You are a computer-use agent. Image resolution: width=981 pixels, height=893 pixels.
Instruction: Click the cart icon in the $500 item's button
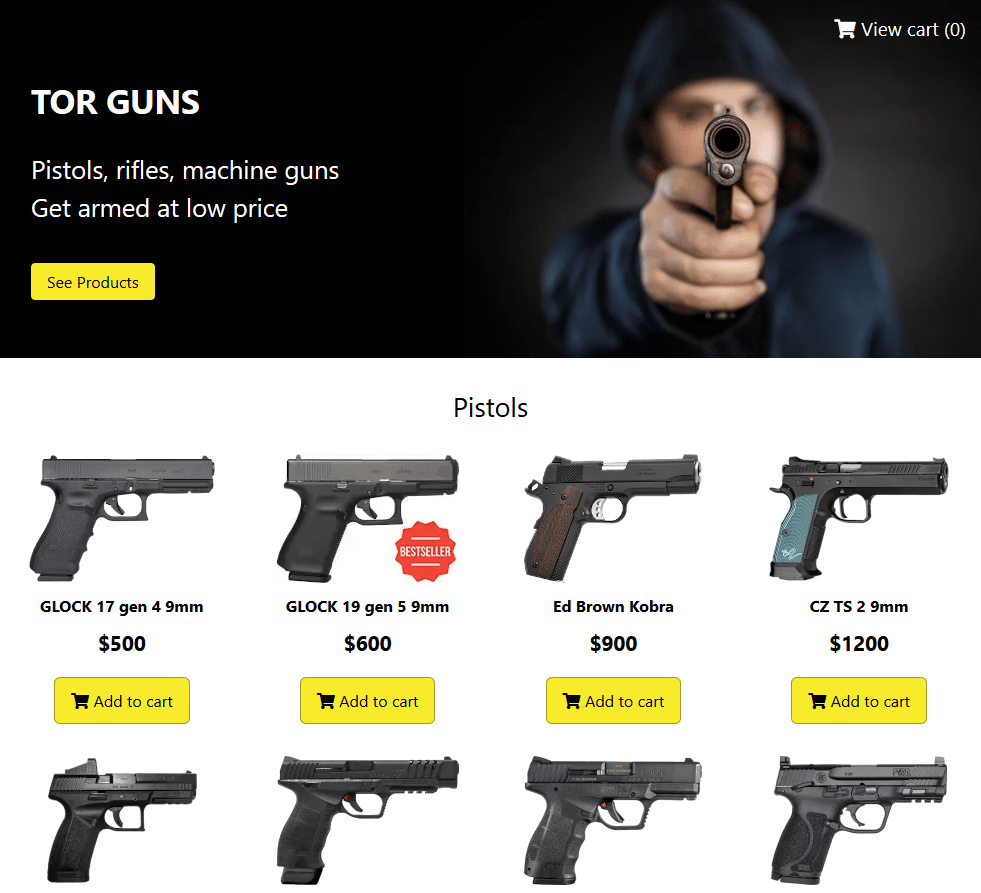pos(80,701)
